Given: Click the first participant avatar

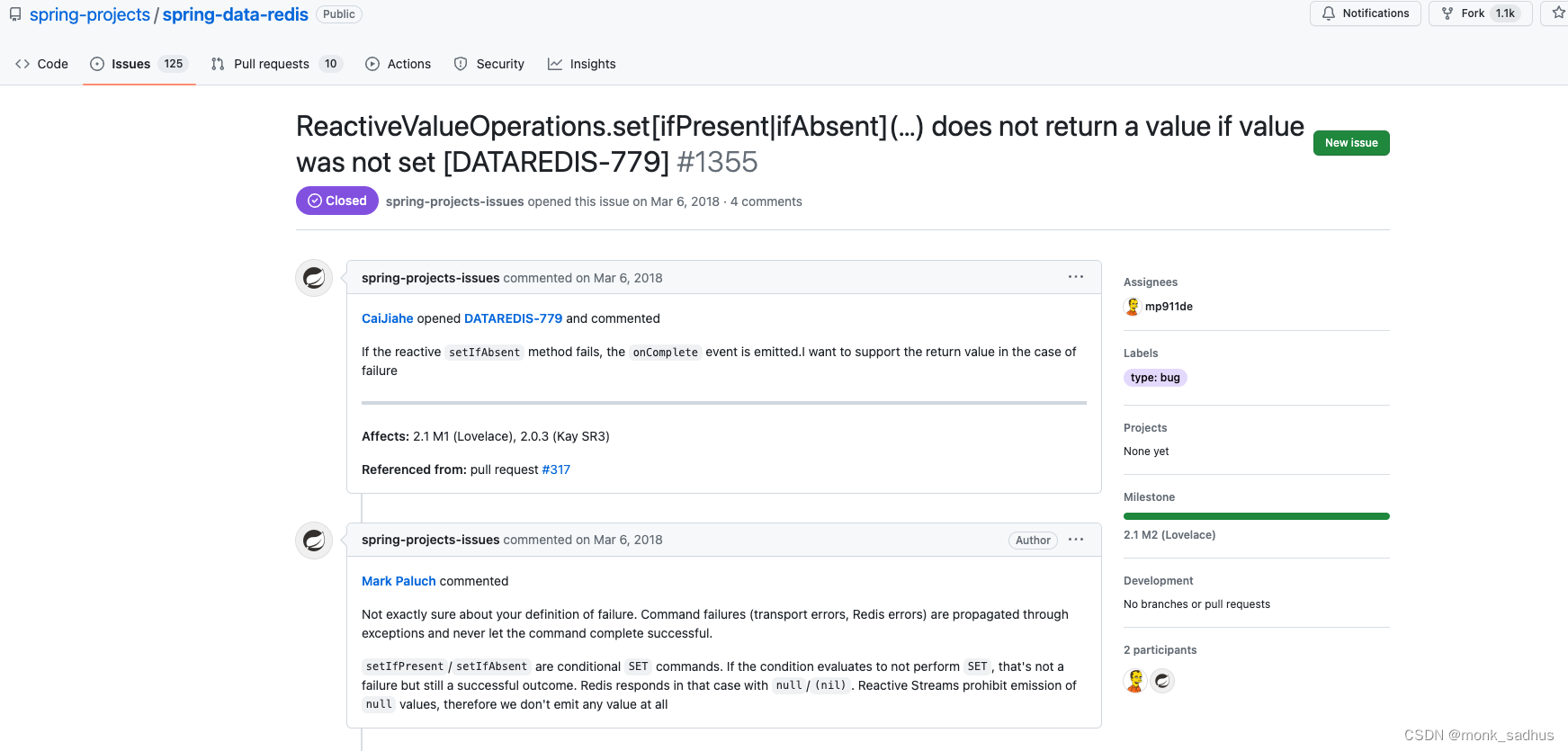Looking at the screenshot, I should coord(1135,681).
